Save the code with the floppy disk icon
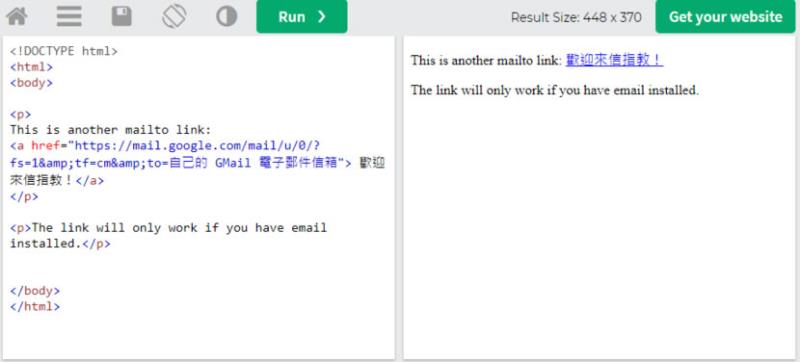Screen dimensions: 800x362 tap(121, 16)
